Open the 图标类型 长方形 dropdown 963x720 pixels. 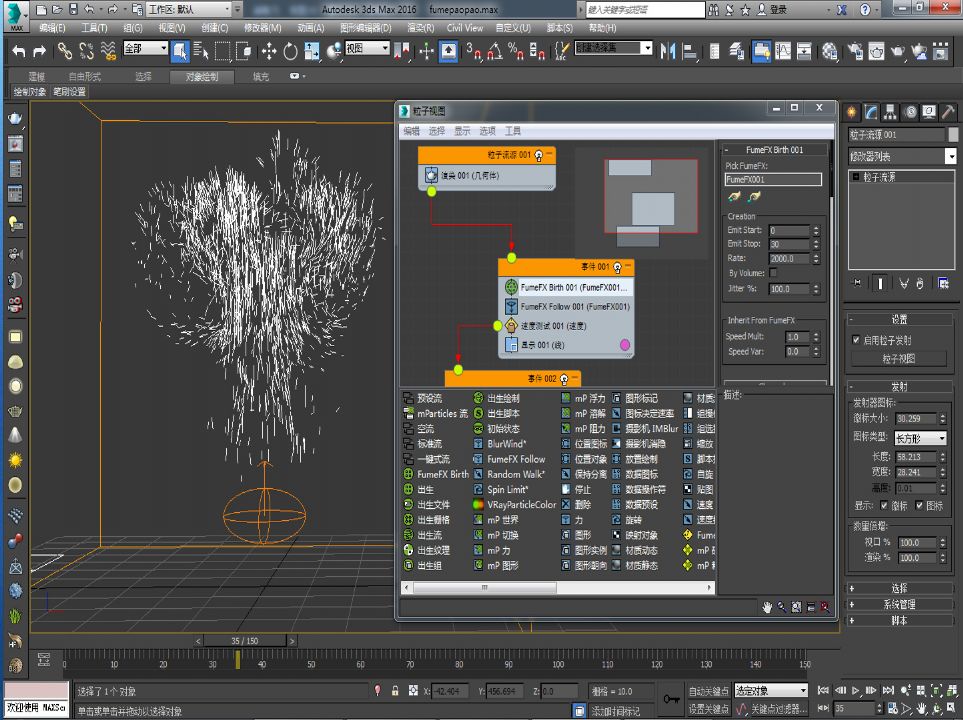point(920,438)
